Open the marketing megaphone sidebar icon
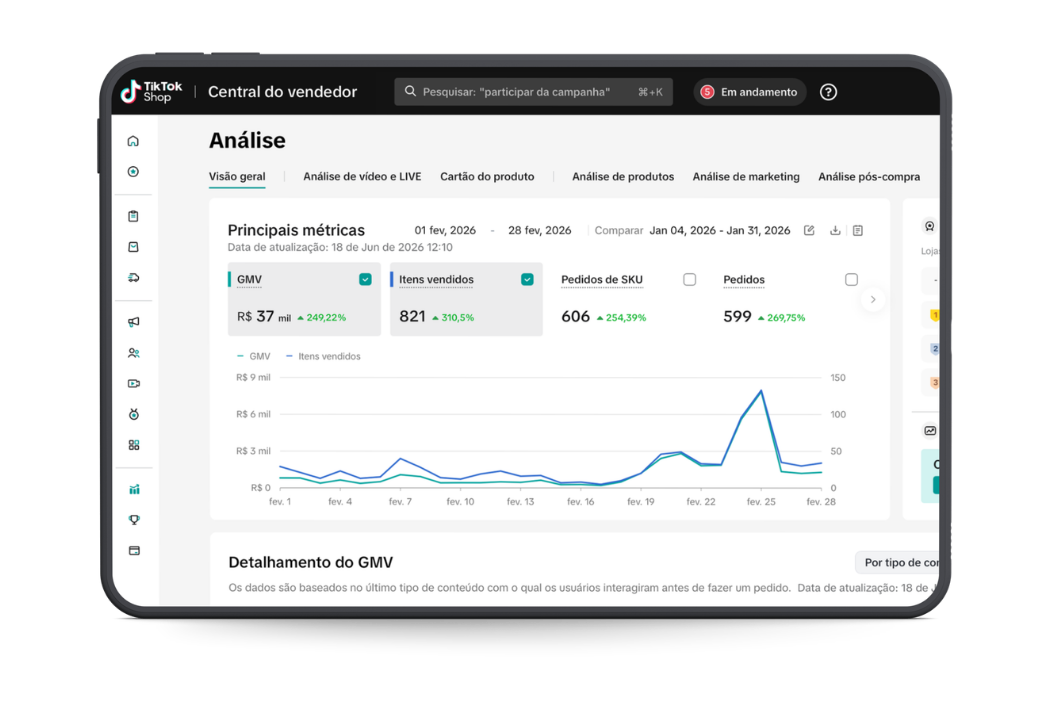1050x707 pixels. pyautogui.click(x=133, y=322)
